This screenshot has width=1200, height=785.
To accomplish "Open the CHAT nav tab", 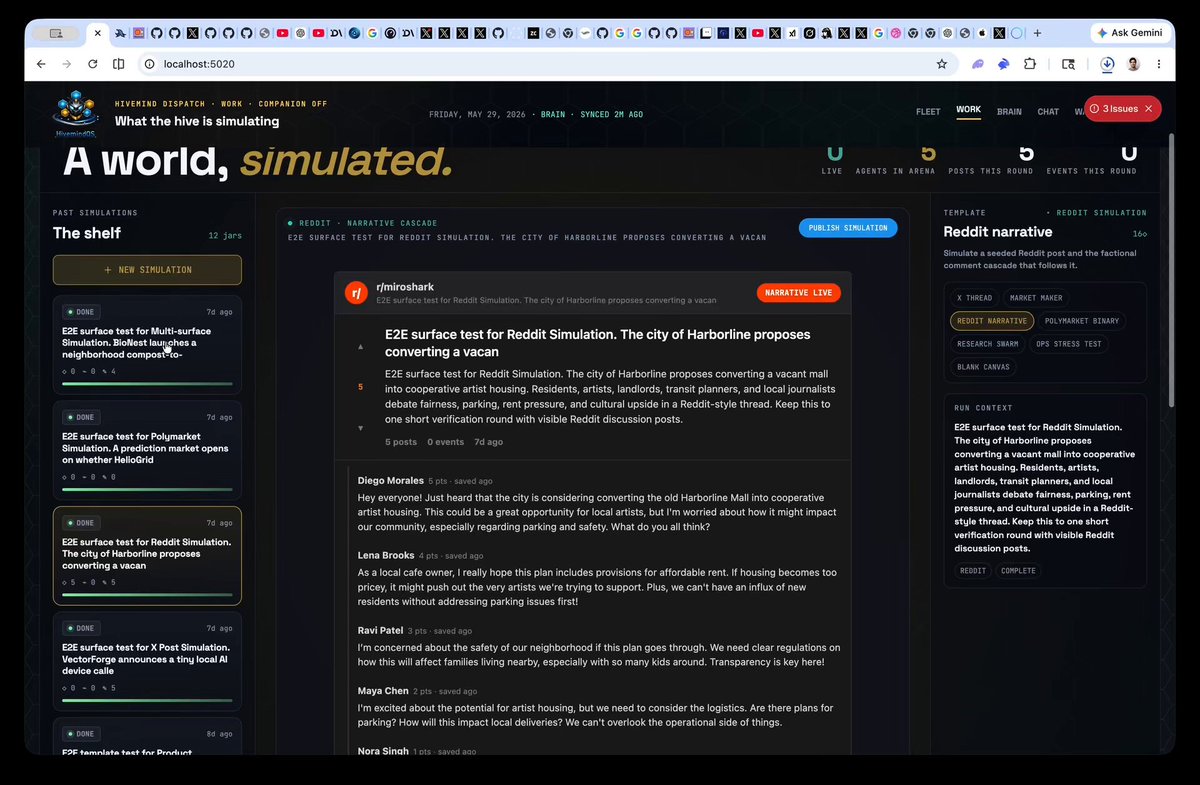I will [x=1048, y=111].
